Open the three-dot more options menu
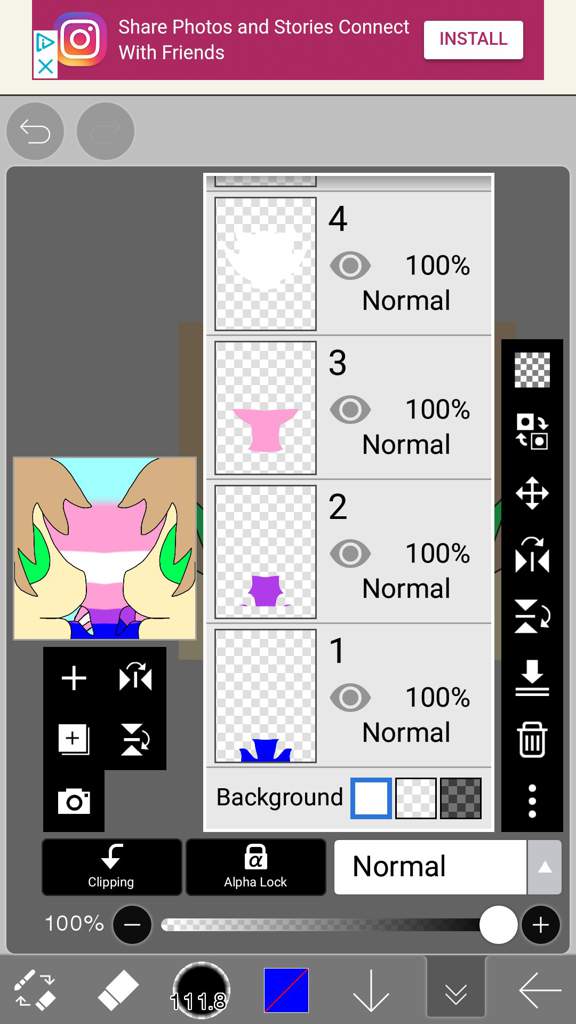This screenshot has width=576, height=1024. tap(532, 801)
